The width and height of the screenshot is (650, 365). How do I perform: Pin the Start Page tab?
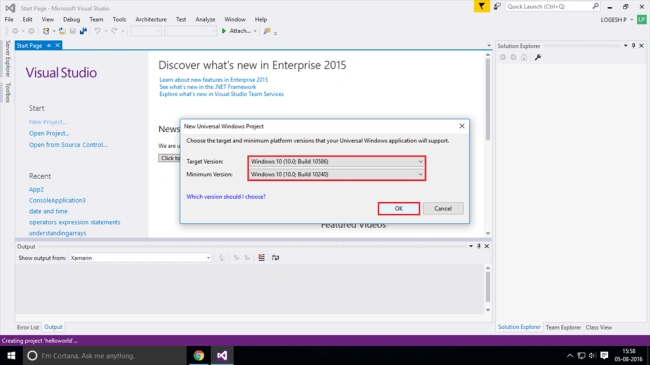[x=49, y=45]
